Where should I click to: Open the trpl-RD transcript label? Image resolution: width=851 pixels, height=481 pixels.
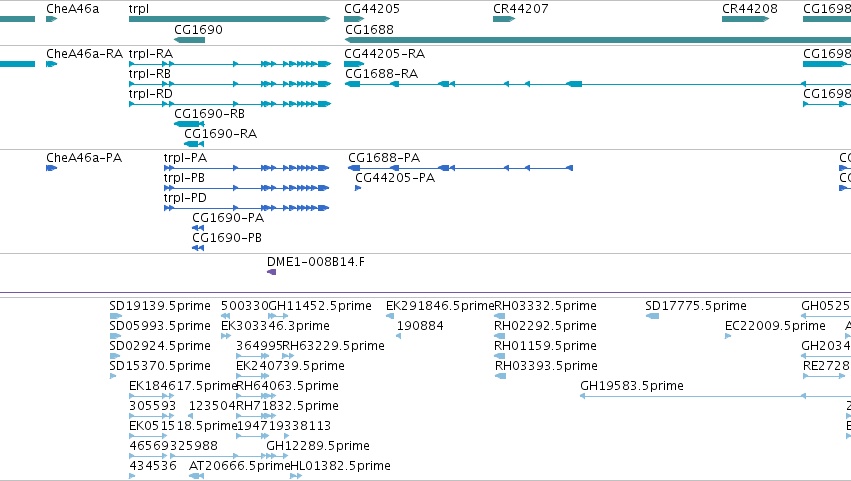pos(151,94)
